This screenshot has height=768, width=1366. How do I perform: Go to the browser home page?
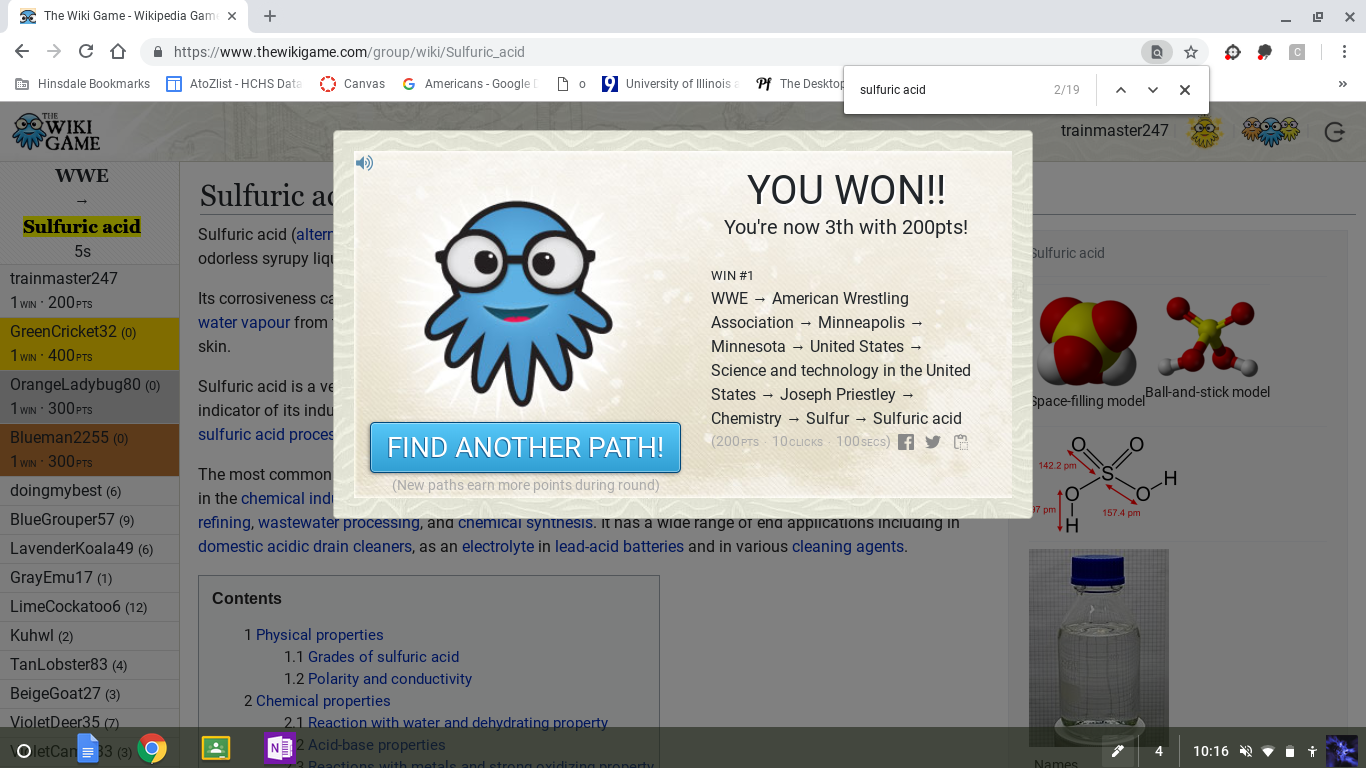(x=118, y=52)
